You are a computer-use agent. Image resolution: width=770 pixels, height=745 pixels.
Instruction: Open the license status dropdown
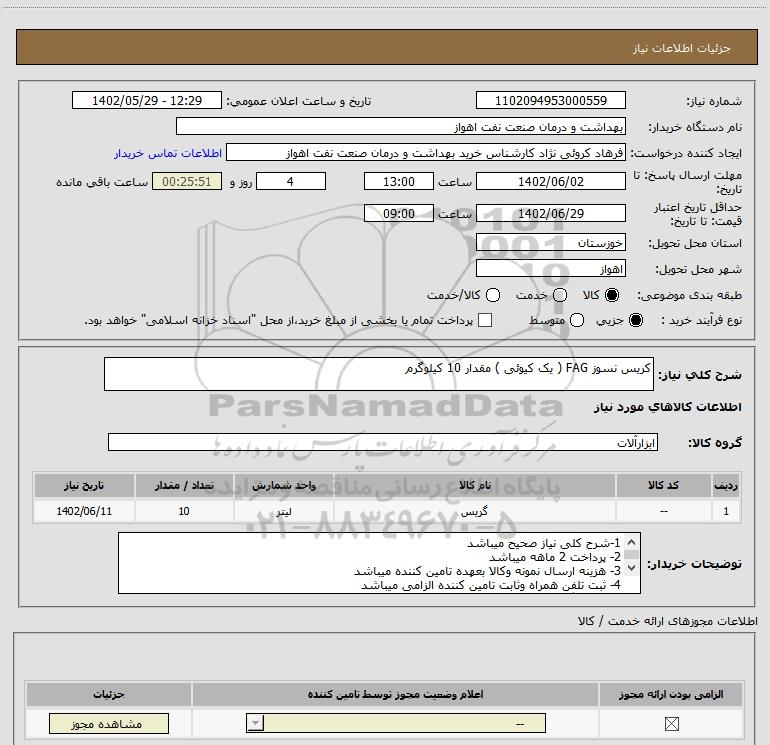(x=395, y=723)
